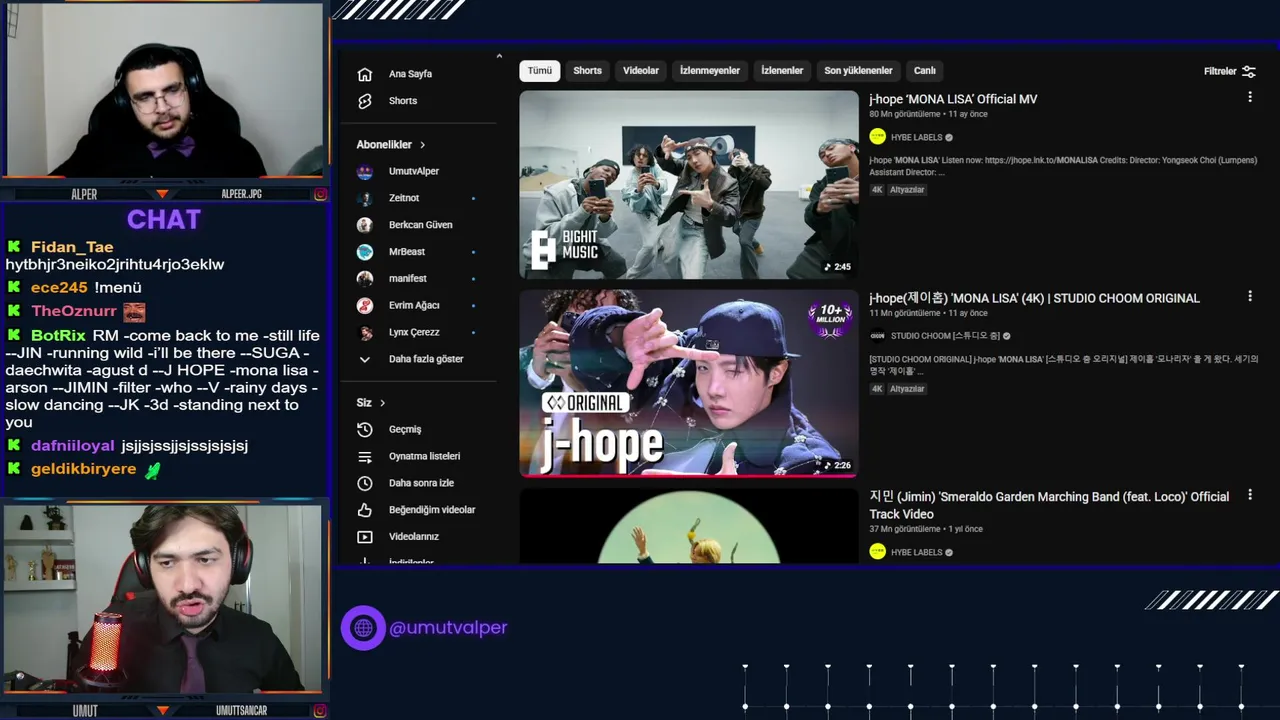Open options menu for j-hope MONA LISA Official MV
The image size is (1280, 720).
[1250, 97]
